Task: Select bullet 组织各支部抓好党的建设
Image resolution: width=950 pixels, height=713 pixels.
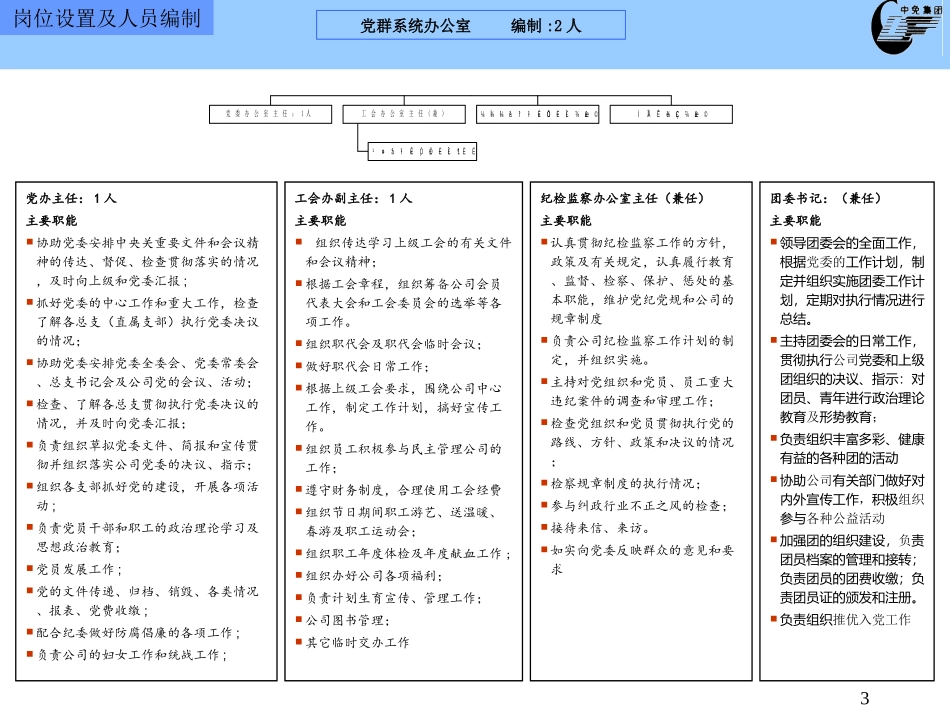Action: point(143,496)
